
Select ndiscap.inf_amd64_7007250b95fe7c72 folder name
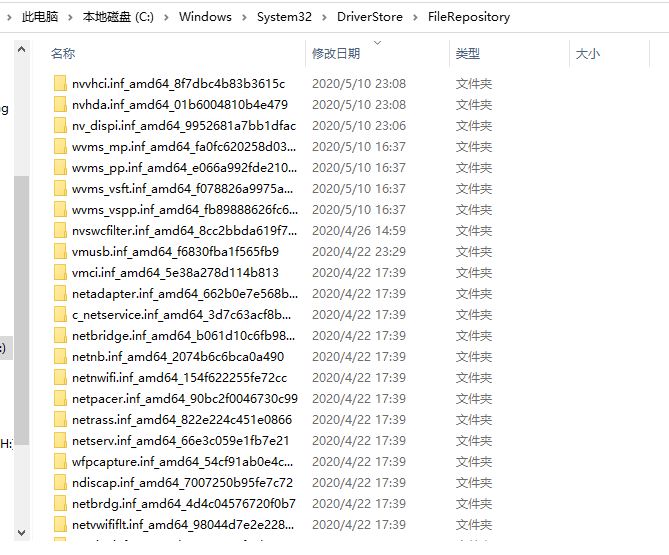point(182,482)
